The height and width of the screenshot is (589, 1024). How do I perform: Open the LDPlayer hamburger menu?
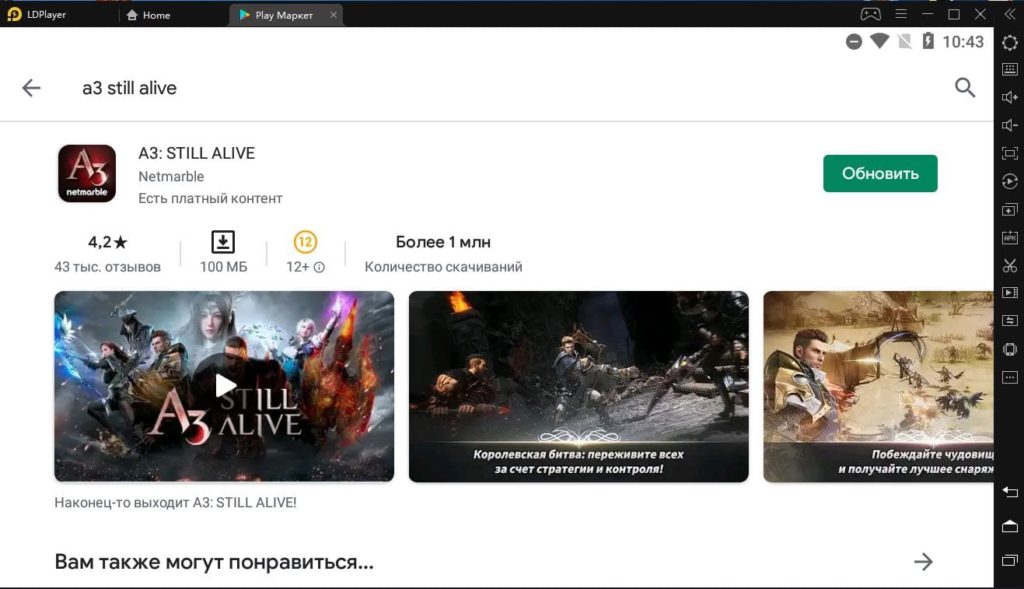pyautogui.click(x=901, y=14)
